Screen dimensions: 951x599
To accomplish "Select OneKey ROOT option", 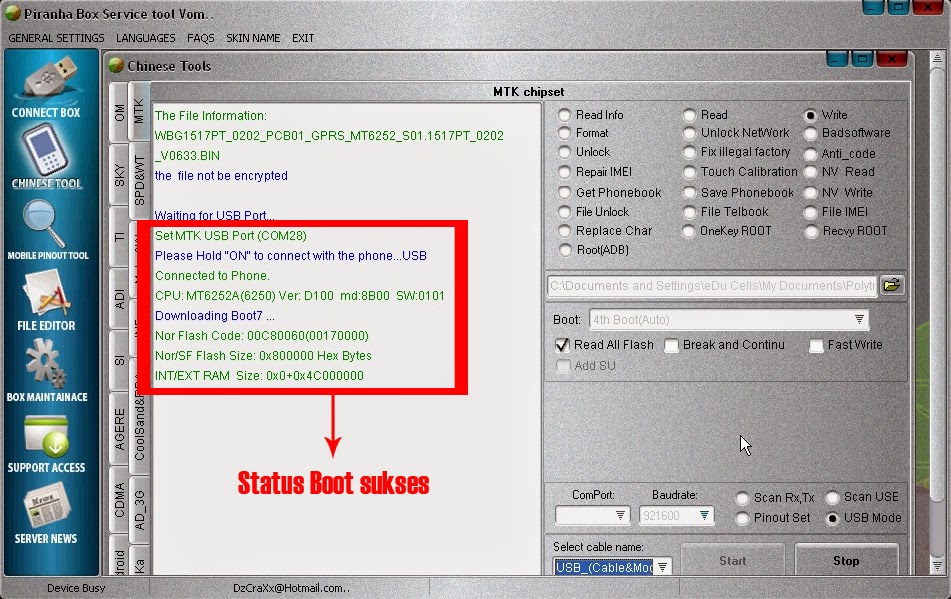I will click(688, 231).
